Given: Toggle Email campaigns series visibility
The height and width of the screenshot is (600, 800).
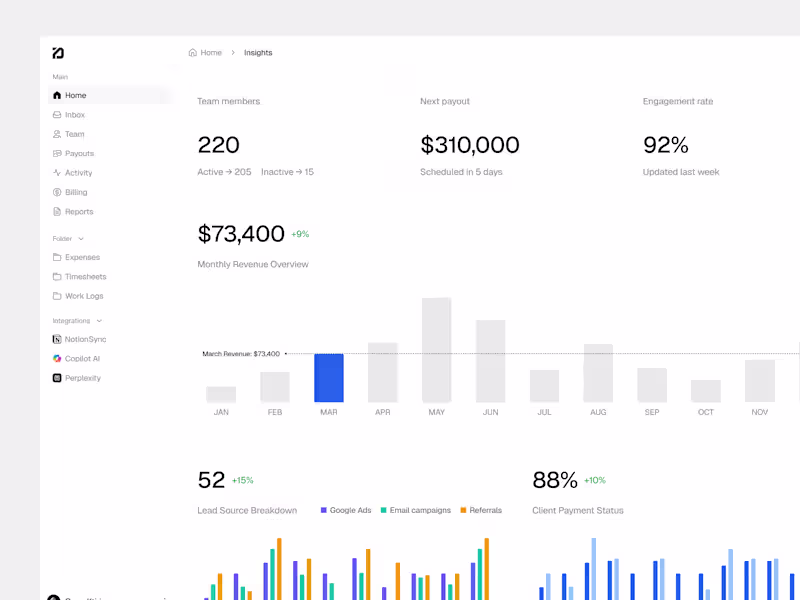Looking at the screenshot, I should [x=416, y=510].
